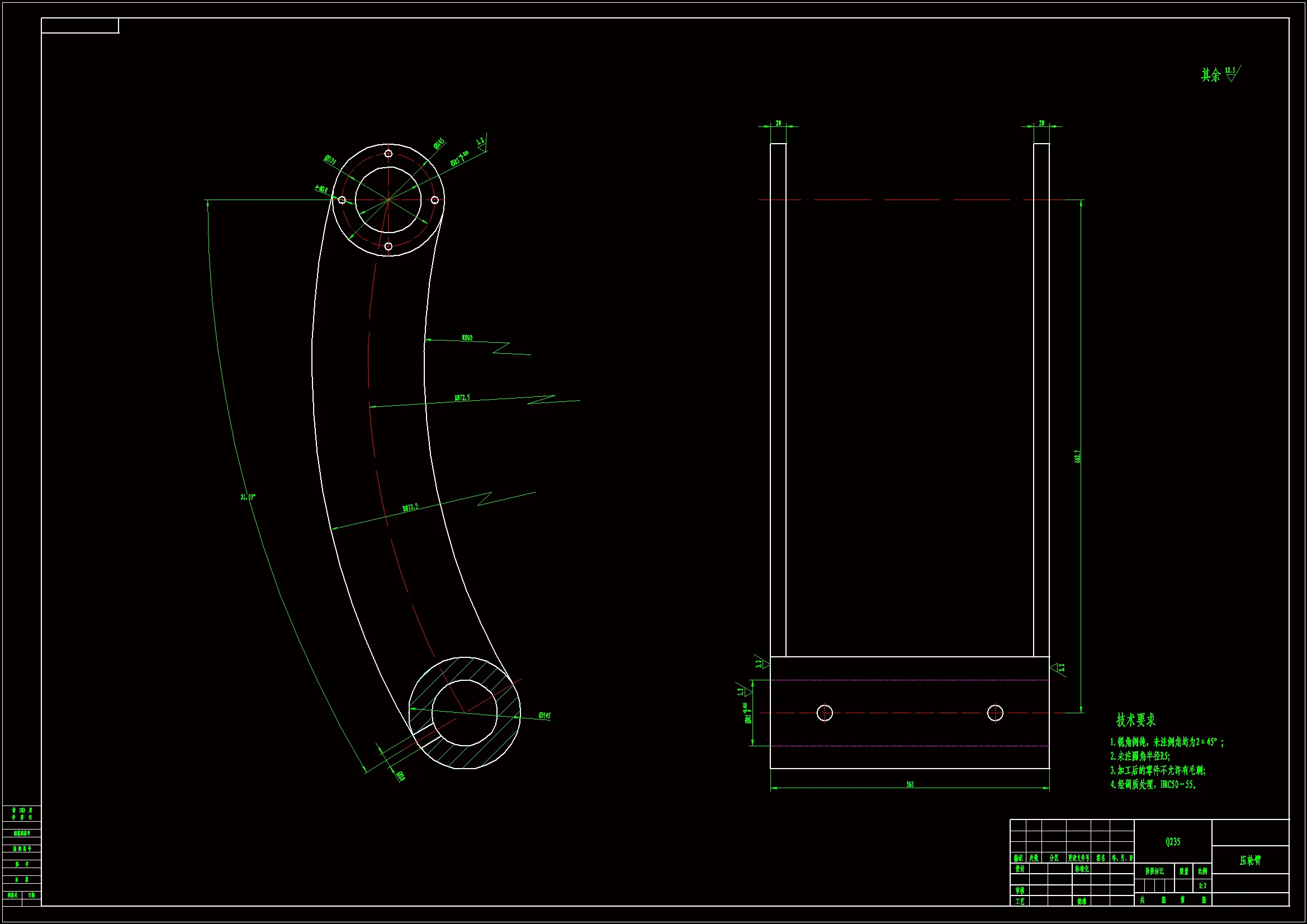Screen dimensions: 1307x924
Task: Select the 1:2 scale value cell
Action: (1202, 886)
